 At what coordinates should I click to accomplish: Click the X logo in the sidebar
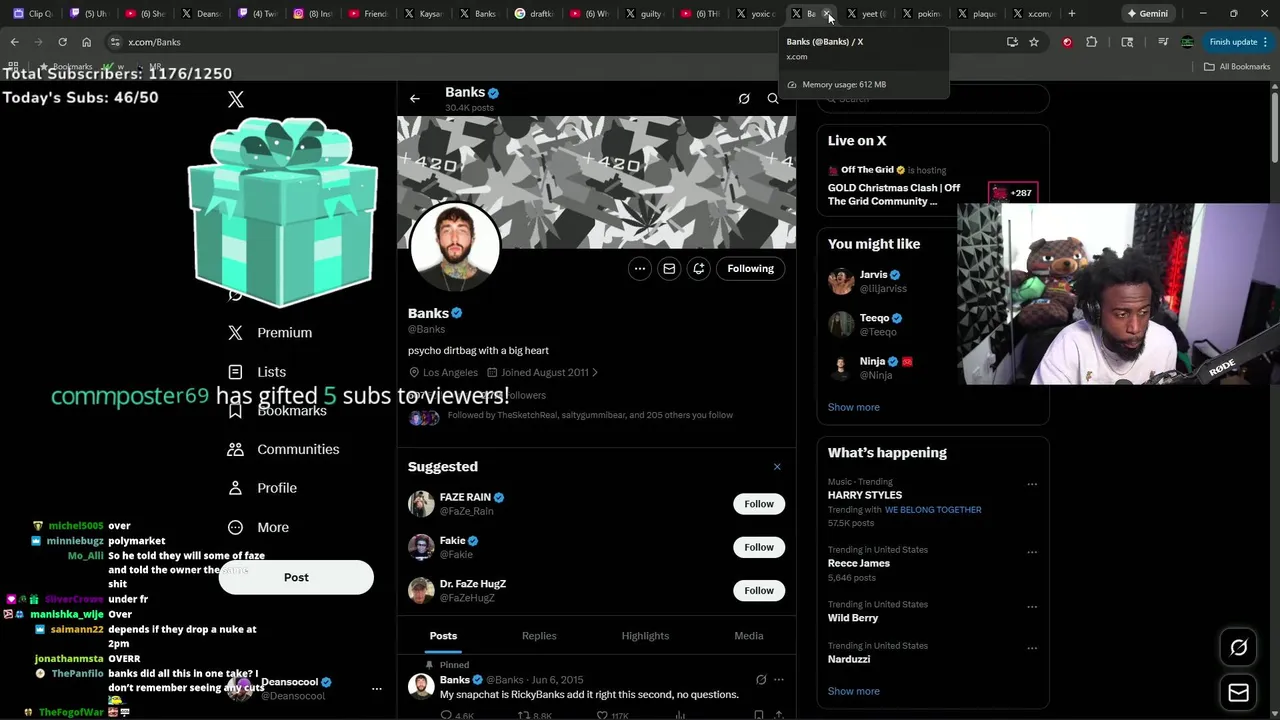pyautogui.click(x=236, y=99)
